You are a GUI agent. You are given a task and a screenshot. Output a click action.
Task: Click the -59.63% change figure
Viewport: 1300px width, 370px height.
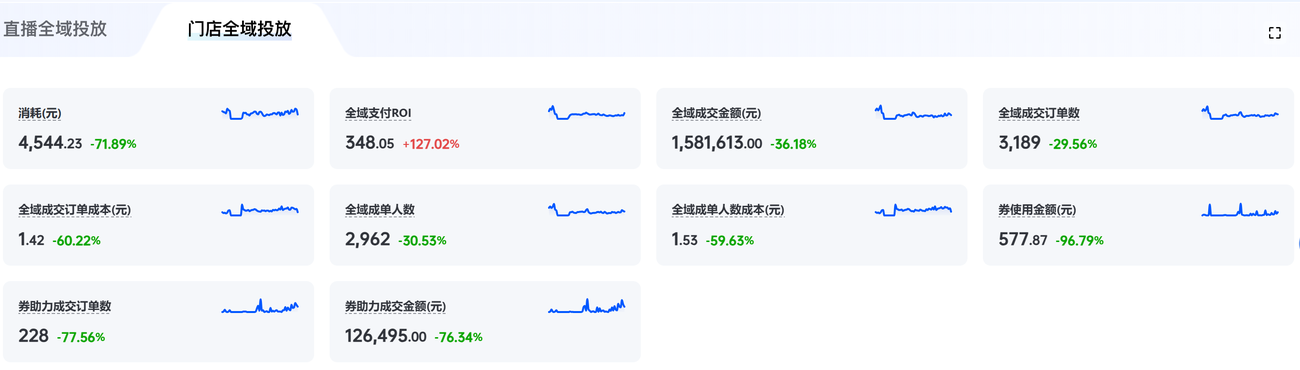[x=730, y=240]
